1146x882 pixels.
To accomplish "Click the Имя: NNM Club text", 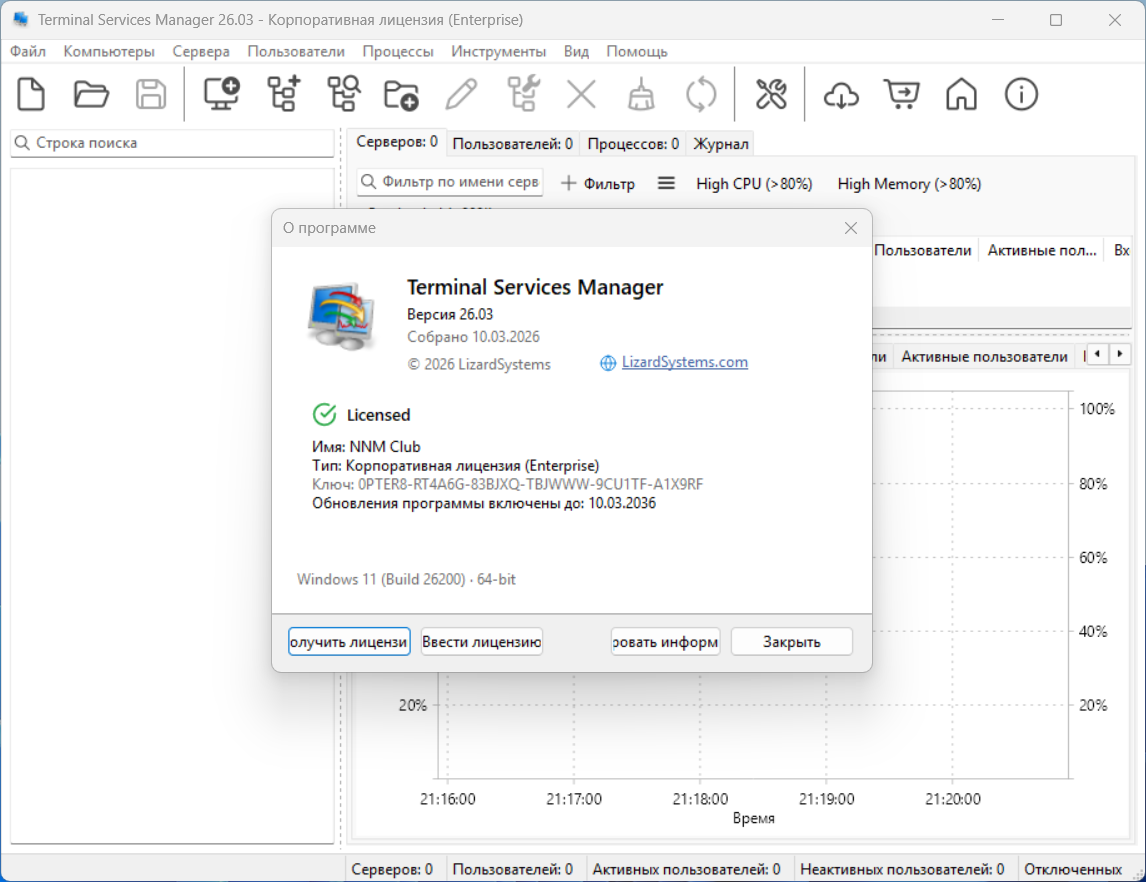I will 366,446.
